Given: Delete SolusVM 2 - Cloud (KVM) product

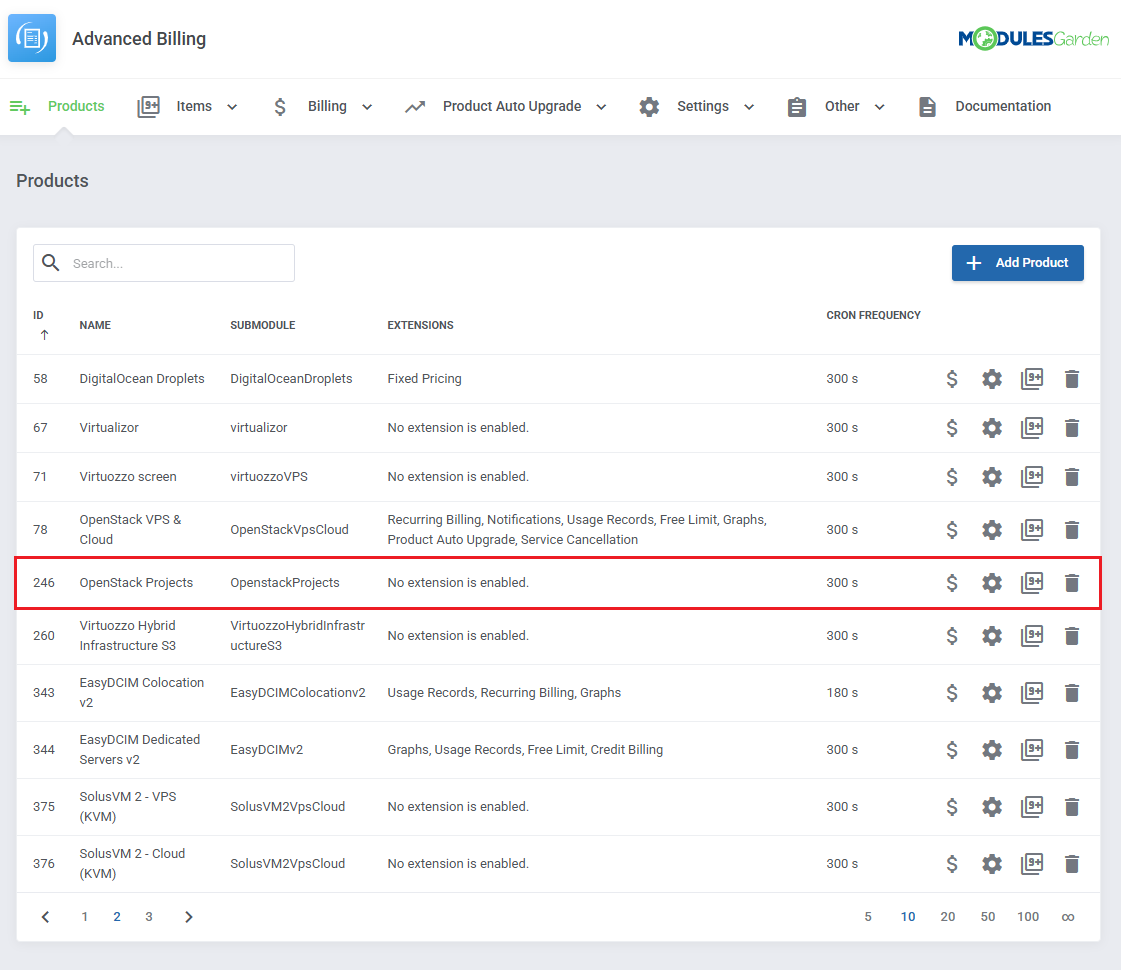Looking at the screenshot, I should tap(1072, 863).
